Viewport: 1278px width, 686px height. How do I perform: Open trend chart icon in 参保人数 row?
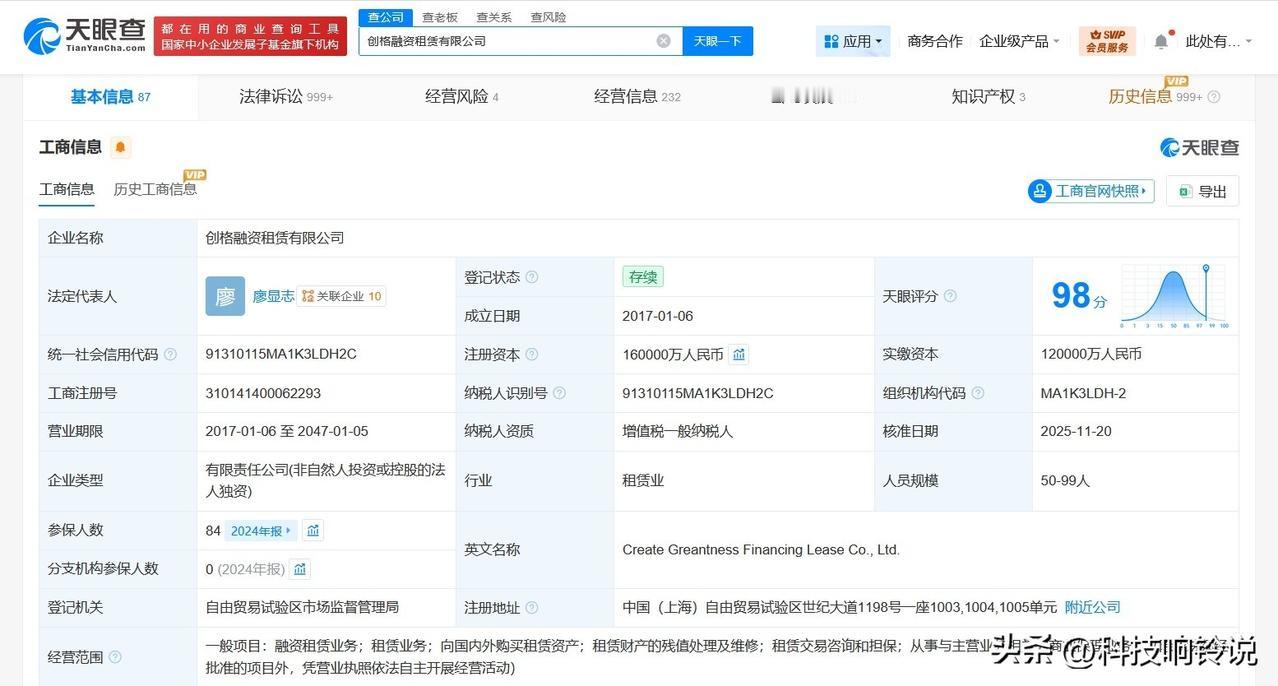click(313, 530)
